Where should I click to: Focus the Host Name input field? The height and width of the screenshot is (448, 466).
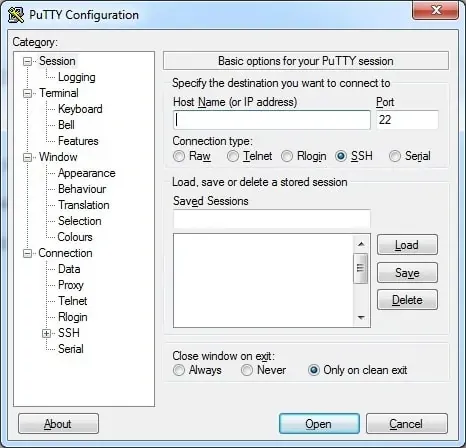coord(272,120)
